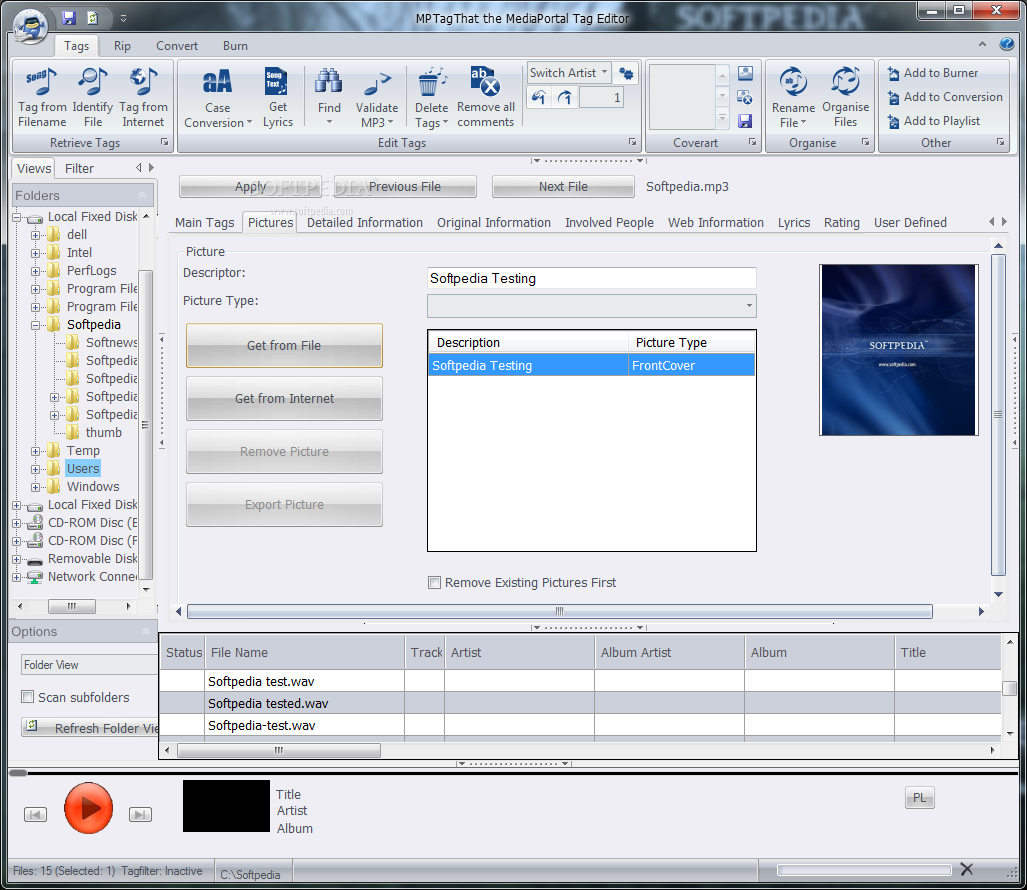Click the Get from File button
This screenshot has width=1027, height=890.
coord(284,345)
